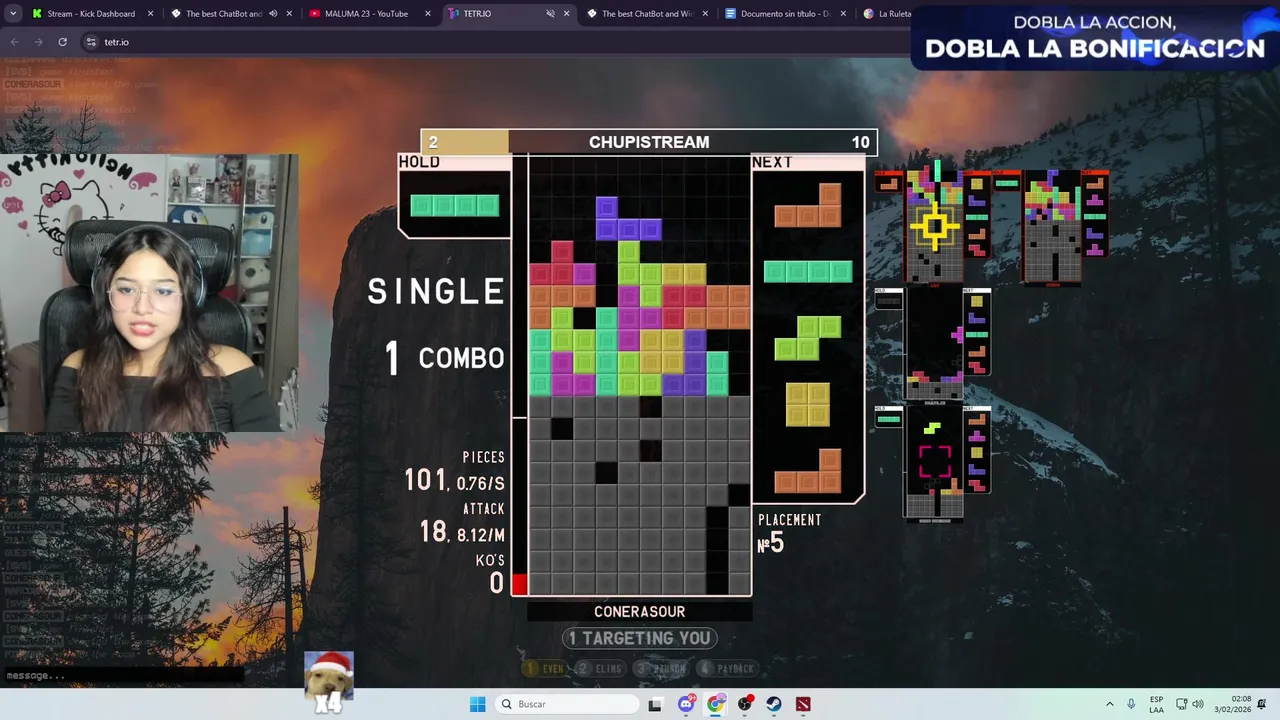Open the volume control in the system tray
1280x720 pixels.
click(x=1198, y=704)
